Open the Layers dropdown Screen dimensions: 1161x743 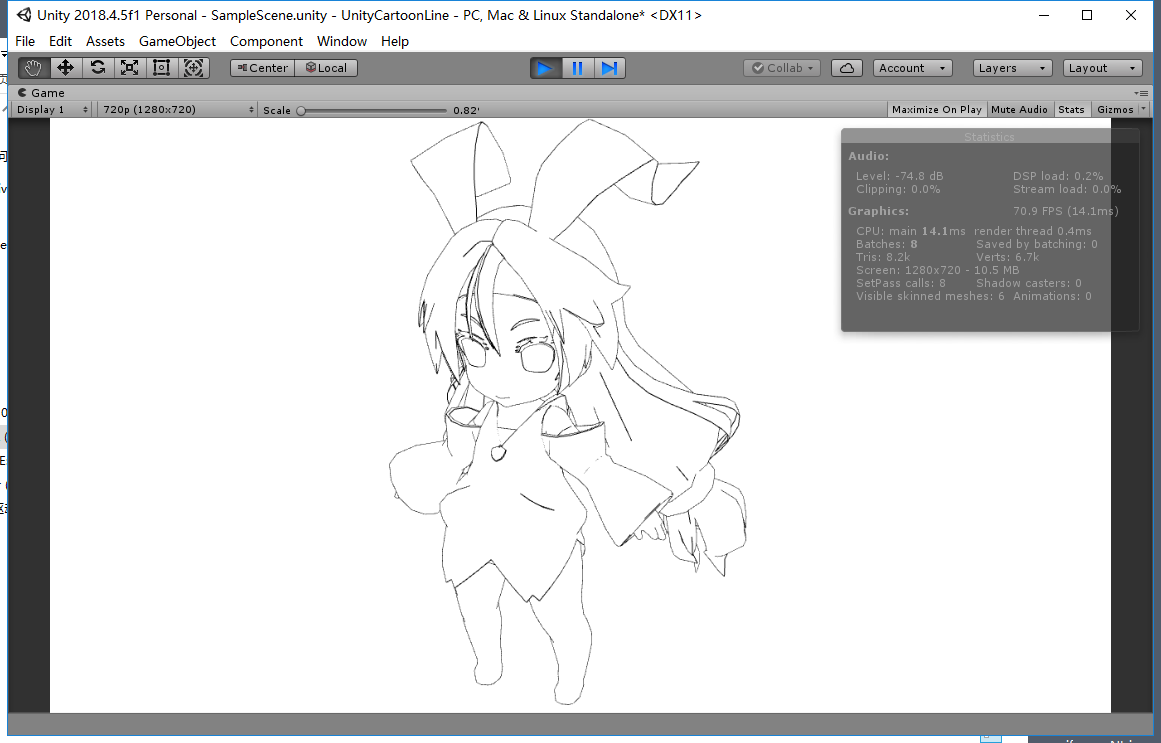(x=1012, y=68)
